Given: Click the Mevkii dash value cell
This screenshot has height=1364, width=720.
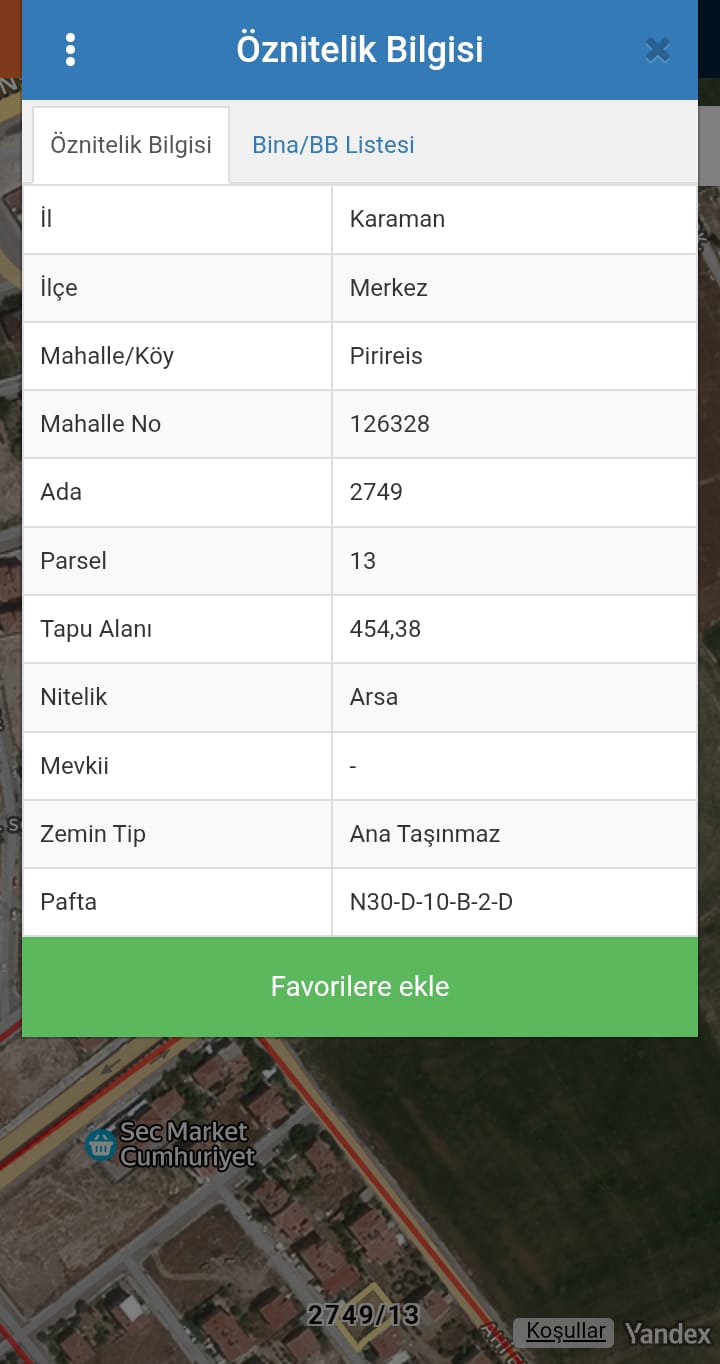Looking at the screenshot, I should [x=354, y=766].
